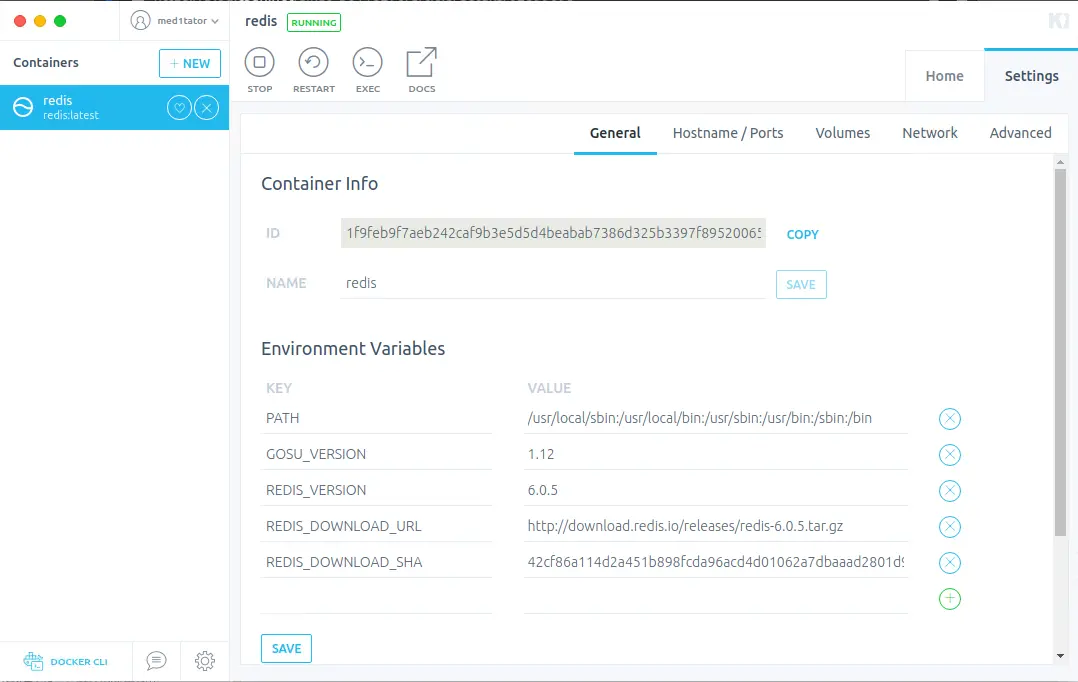Image resolution: width=1078 pixels, height=682 pixels.
Task: Delete the redis container from sidebar
Action: click(206, 108)
